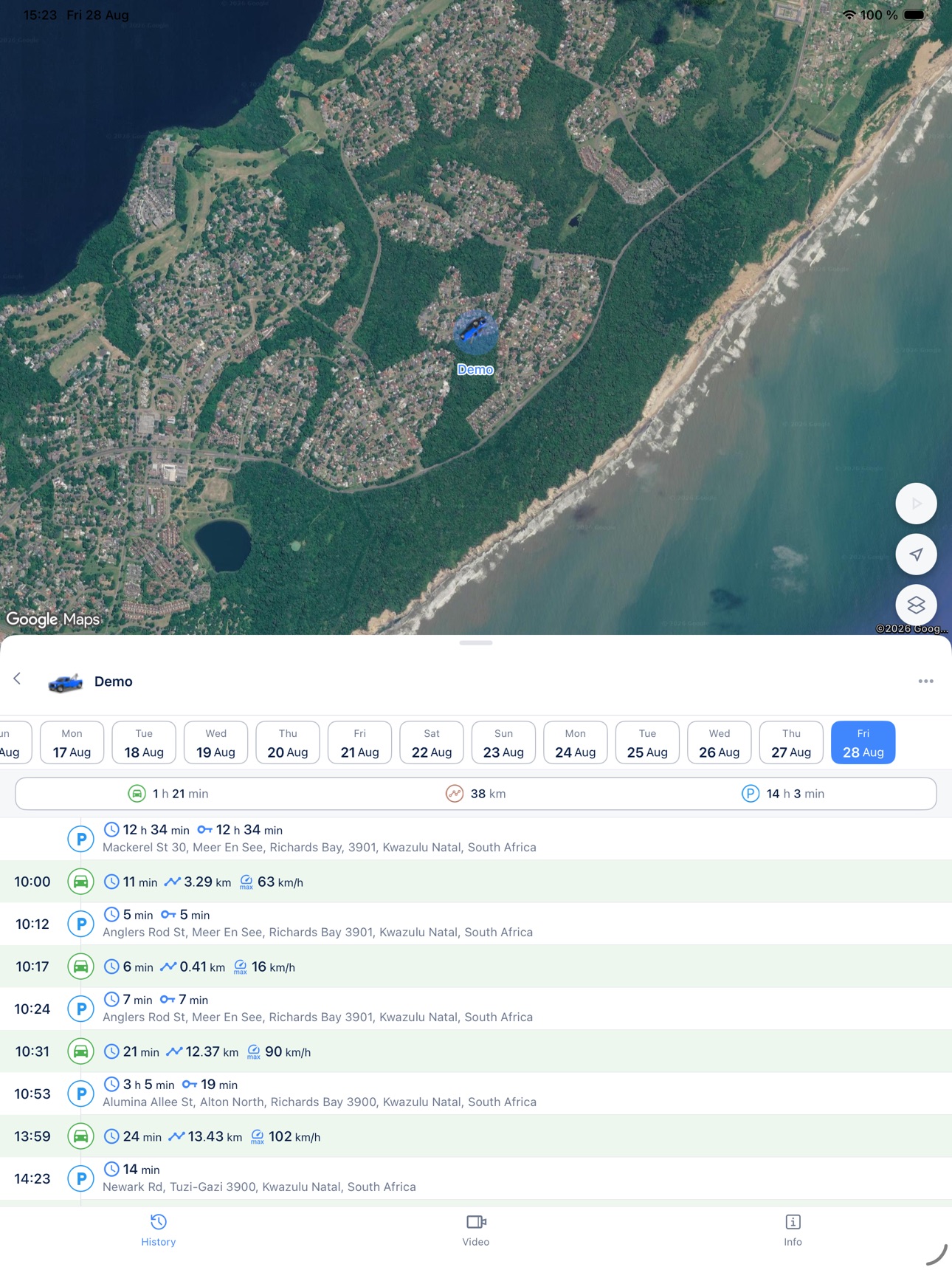Viewport: 952px width, 1270px height.
Task: Switch to the Video tab
Action: point(476,1230)
